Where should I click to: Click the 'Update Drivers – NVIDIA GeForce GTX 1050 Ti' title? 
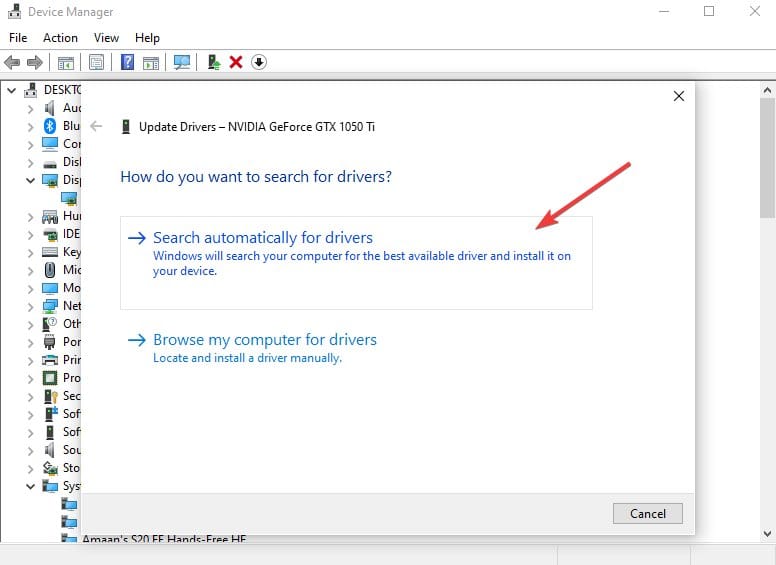point(257,127)
